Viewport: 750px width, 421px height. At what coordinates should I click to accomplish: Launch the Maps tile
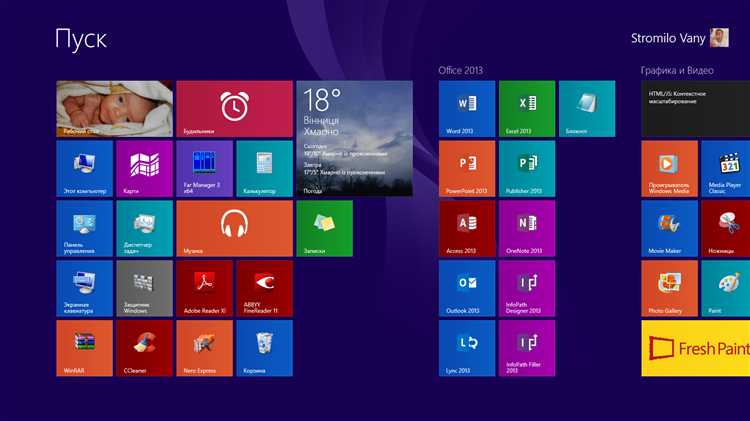click(144, 168)
